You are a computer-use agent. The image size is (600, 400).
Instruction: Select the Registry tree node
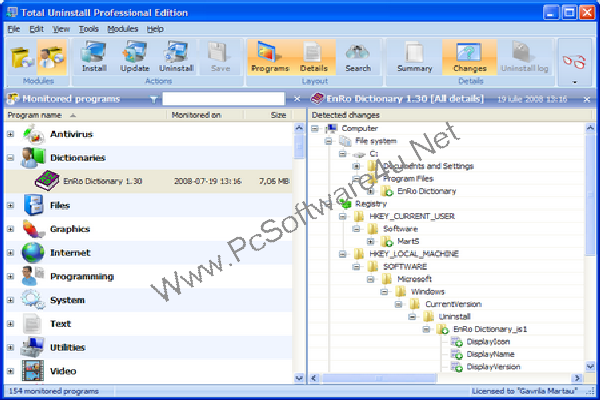[x=370, y=204]
